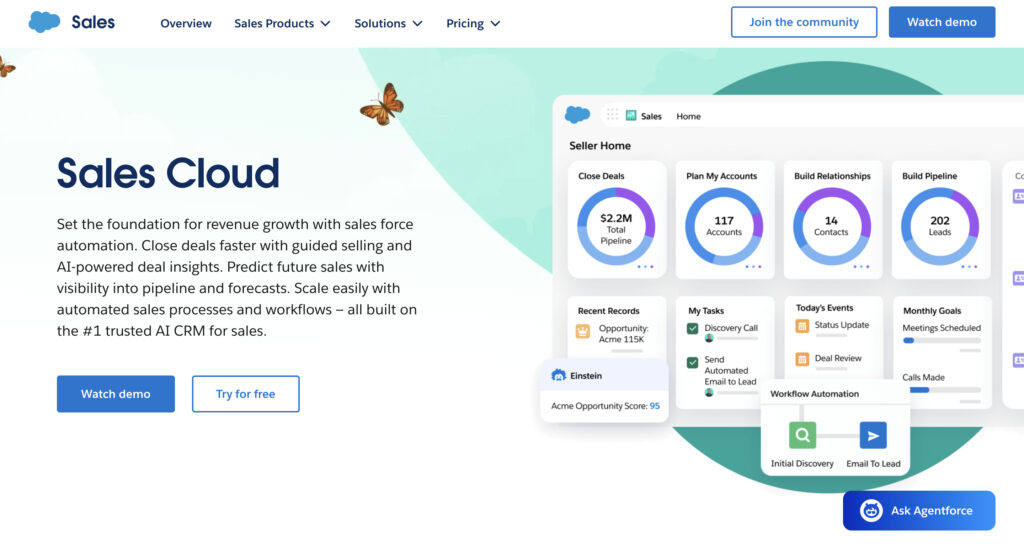Click the $2.2M Total Pipeline donut chart

point(616,227)
